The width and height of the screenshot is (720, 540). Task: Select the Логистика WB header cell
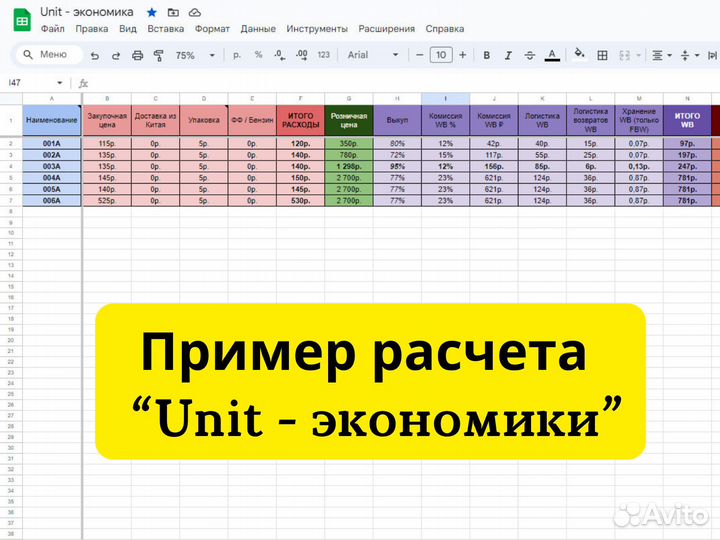coord(542,120)
